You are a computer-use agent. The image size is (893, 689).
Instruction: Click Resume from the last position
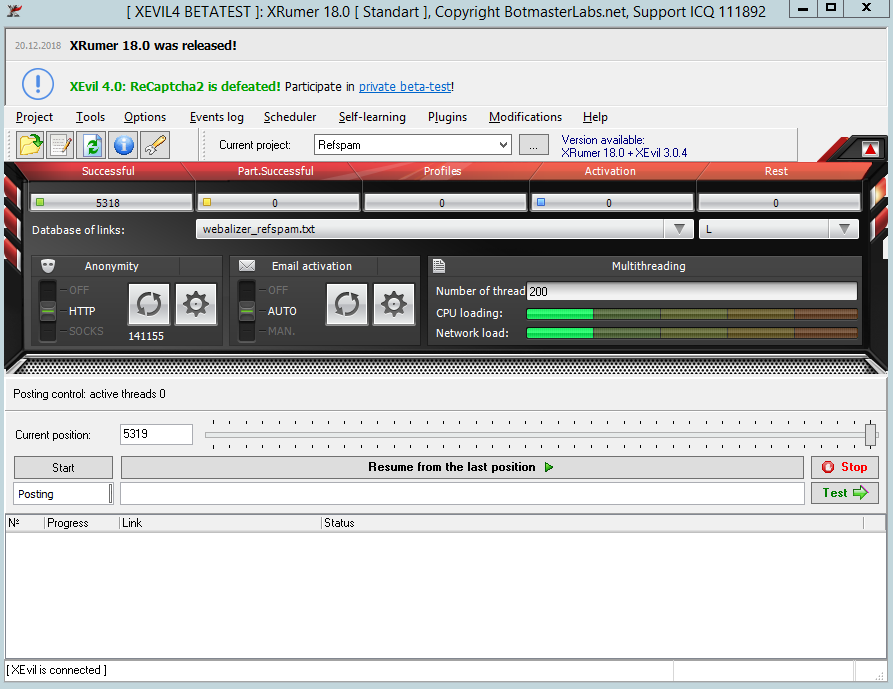coord(462,467)
